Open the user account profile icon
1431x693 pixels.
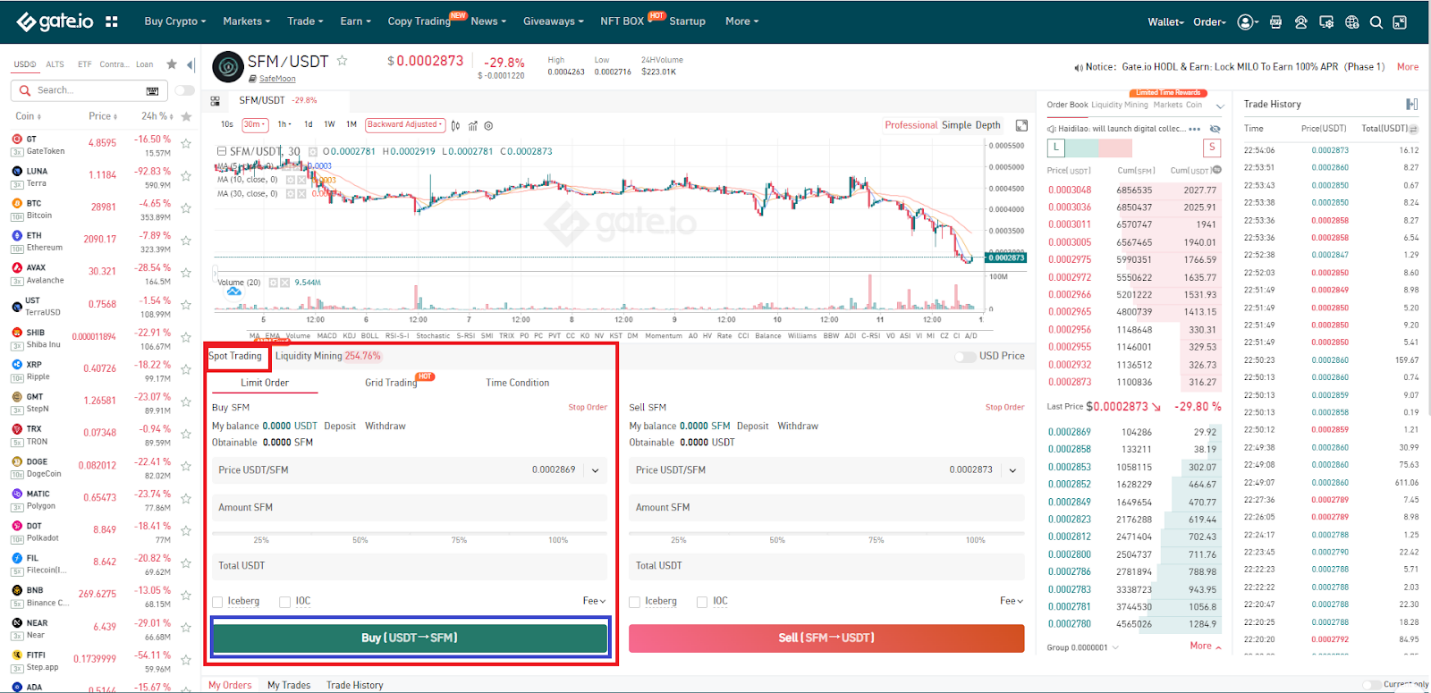pyautogui.click(x=1246, y=21)
